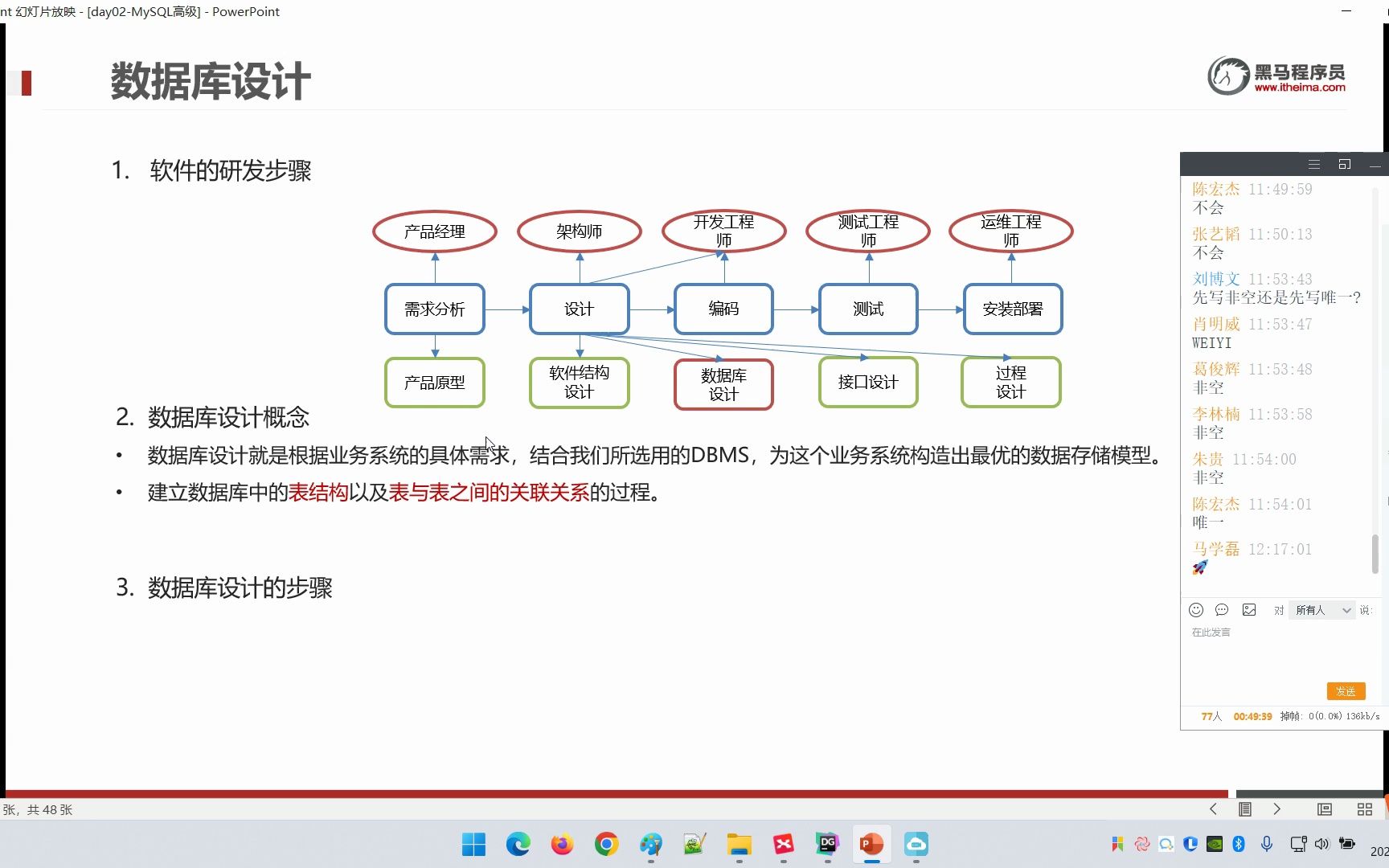The height and width of the screenshot is (868, 1389).
Task: Click the chat message list scrollbar
Action: (1375, 554)
